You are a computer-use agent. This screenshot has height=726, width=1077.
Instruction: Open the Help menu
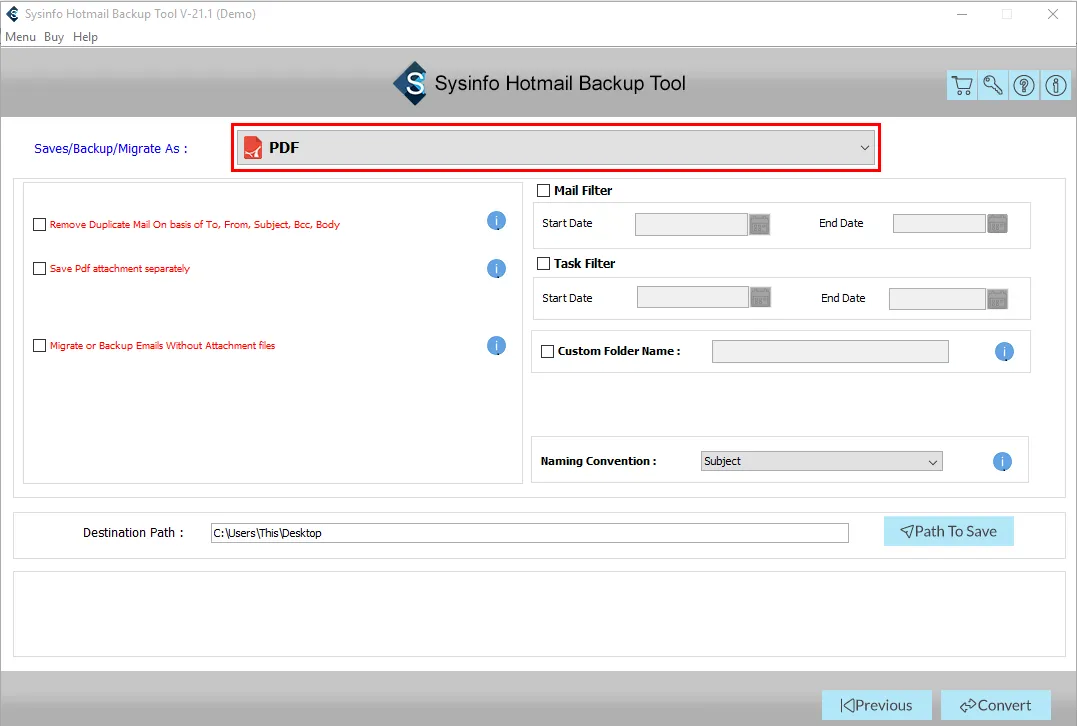[x=85, y=36]
